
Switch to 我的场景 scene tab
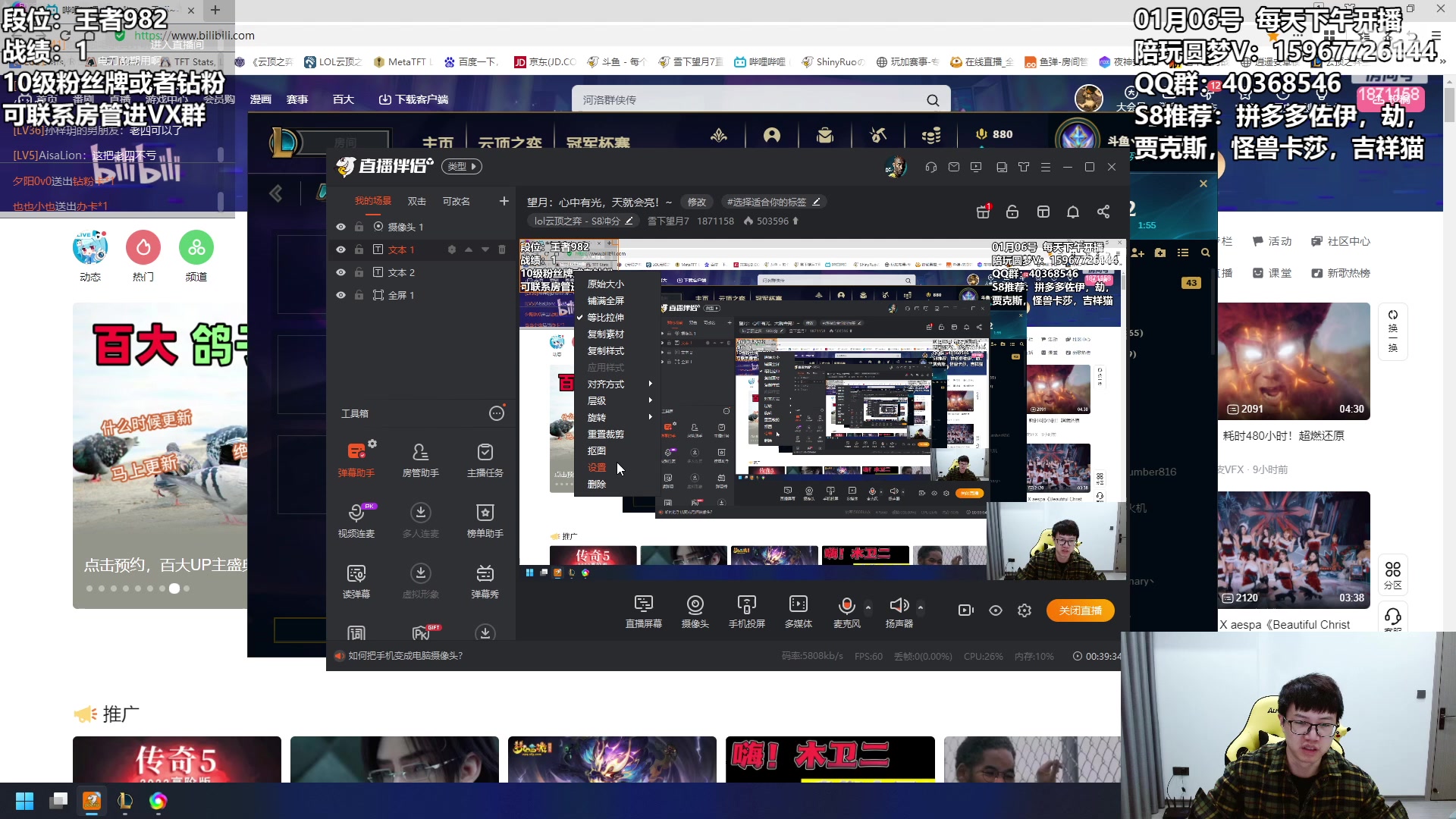click(x=373, y=201)
